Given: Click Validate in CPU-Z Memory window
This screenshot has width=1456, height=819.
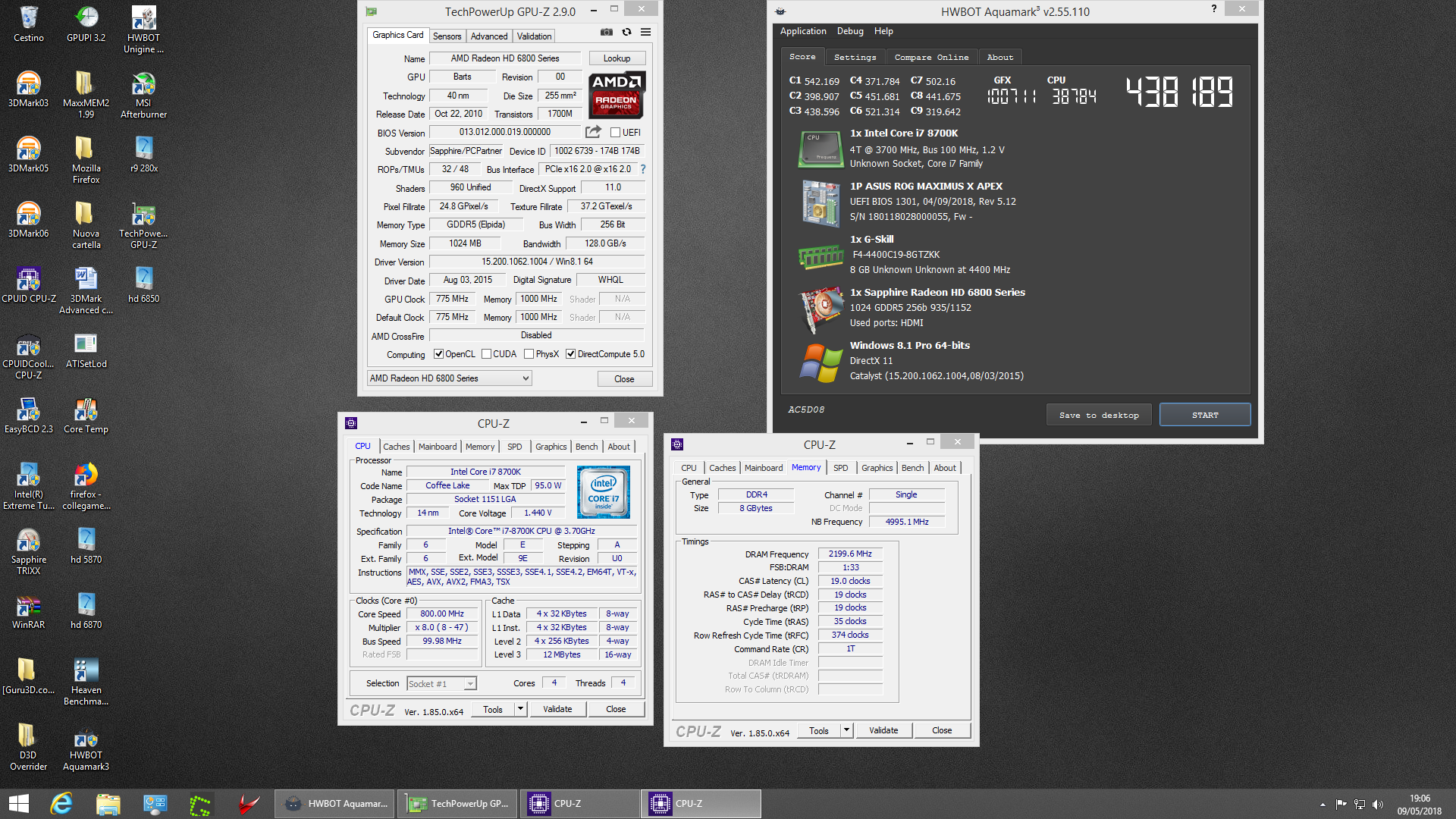Looking at the screenshot, I should click(883, 730).
